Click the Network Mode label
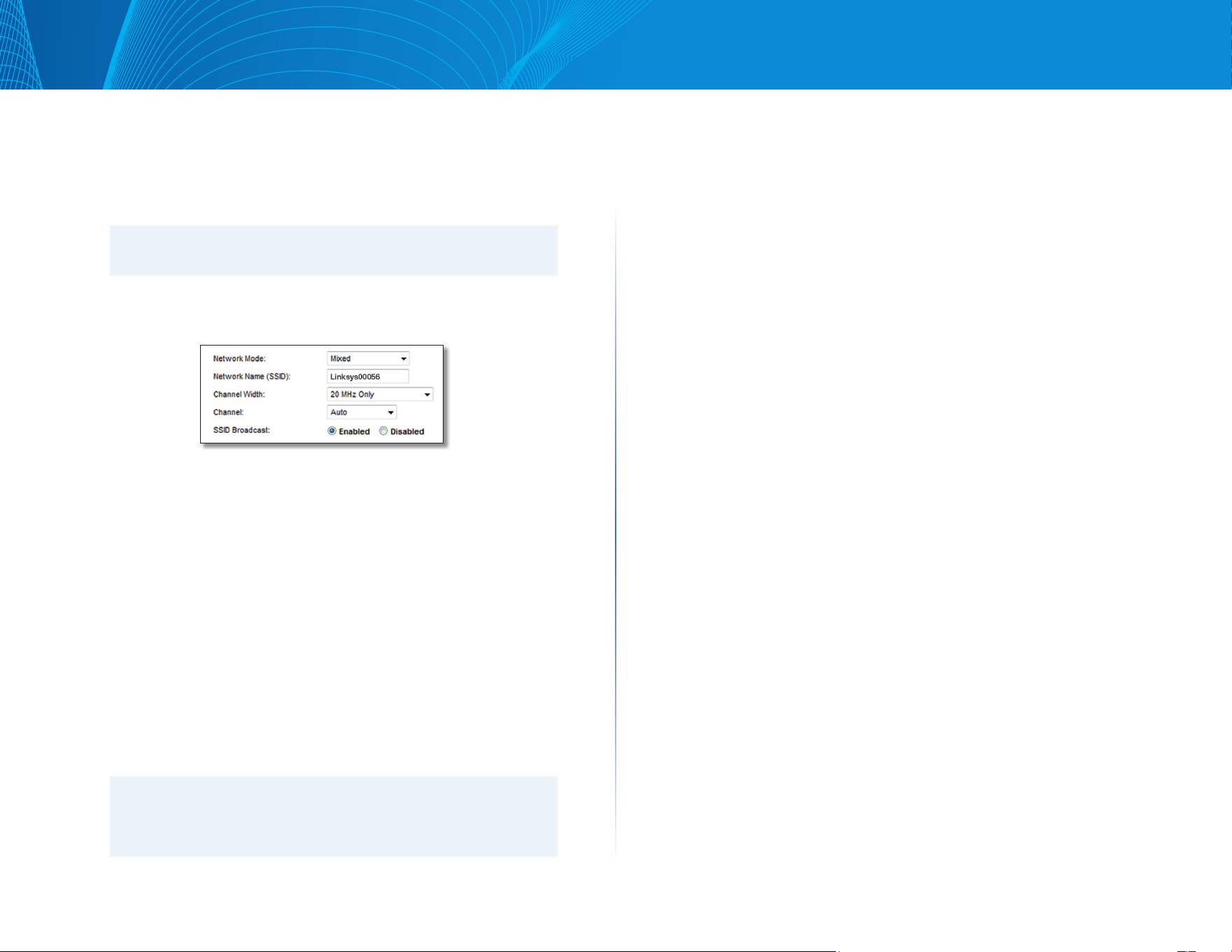1232x952 pixels. (239, 359)
